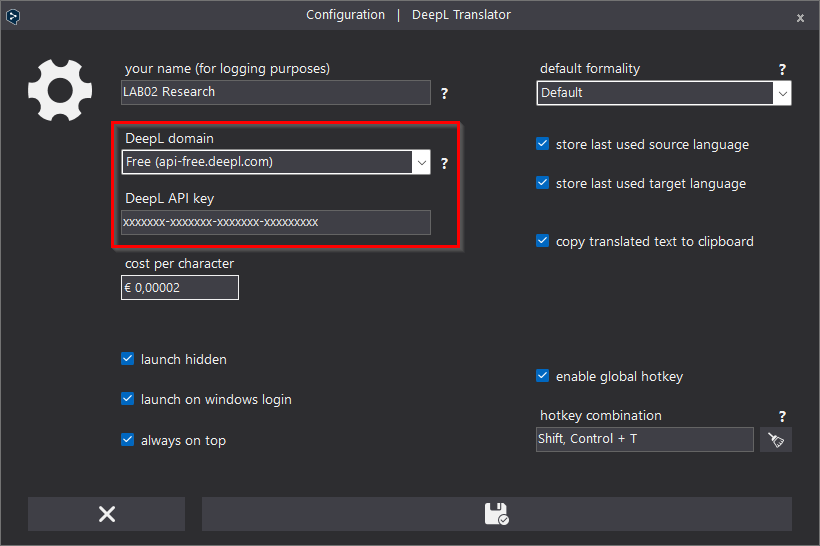Close the Configuration window
Image resolution: width=820 pixels, height=546 pixels.
(x=800, y=18)
